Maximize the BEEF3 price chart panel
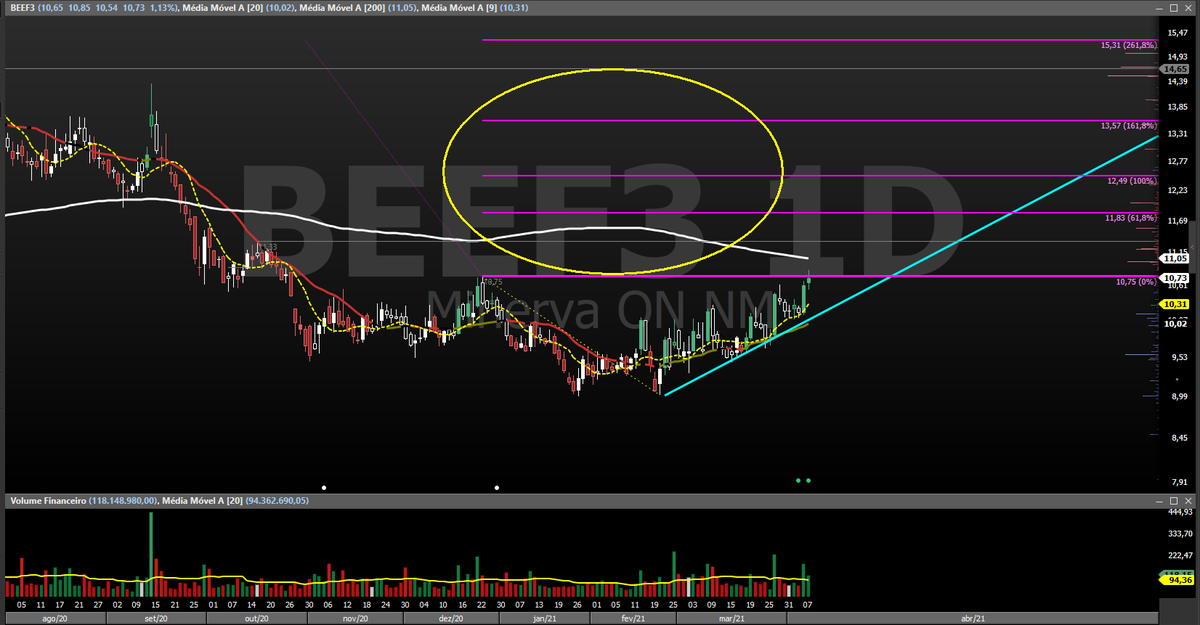Viewport: 1200px width, 625px height. 1174,8
